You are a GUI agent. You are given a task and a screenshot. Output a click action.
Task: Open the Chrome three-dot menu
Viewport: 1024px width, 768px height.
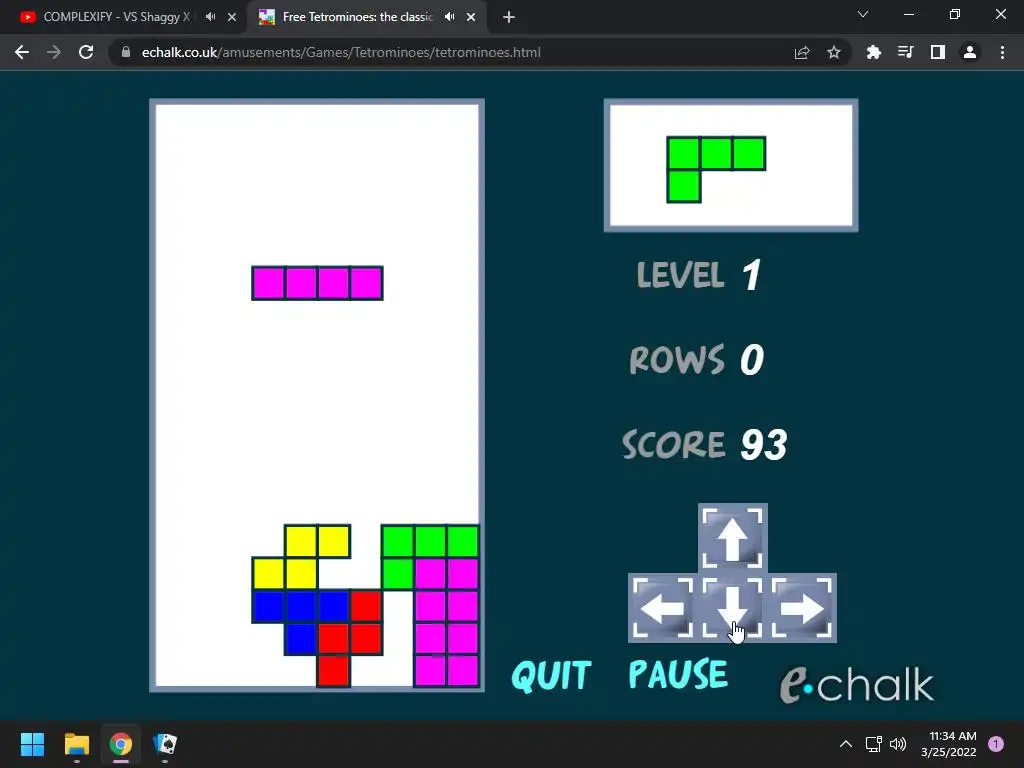pyautogui.click(x=1002, y=52)
